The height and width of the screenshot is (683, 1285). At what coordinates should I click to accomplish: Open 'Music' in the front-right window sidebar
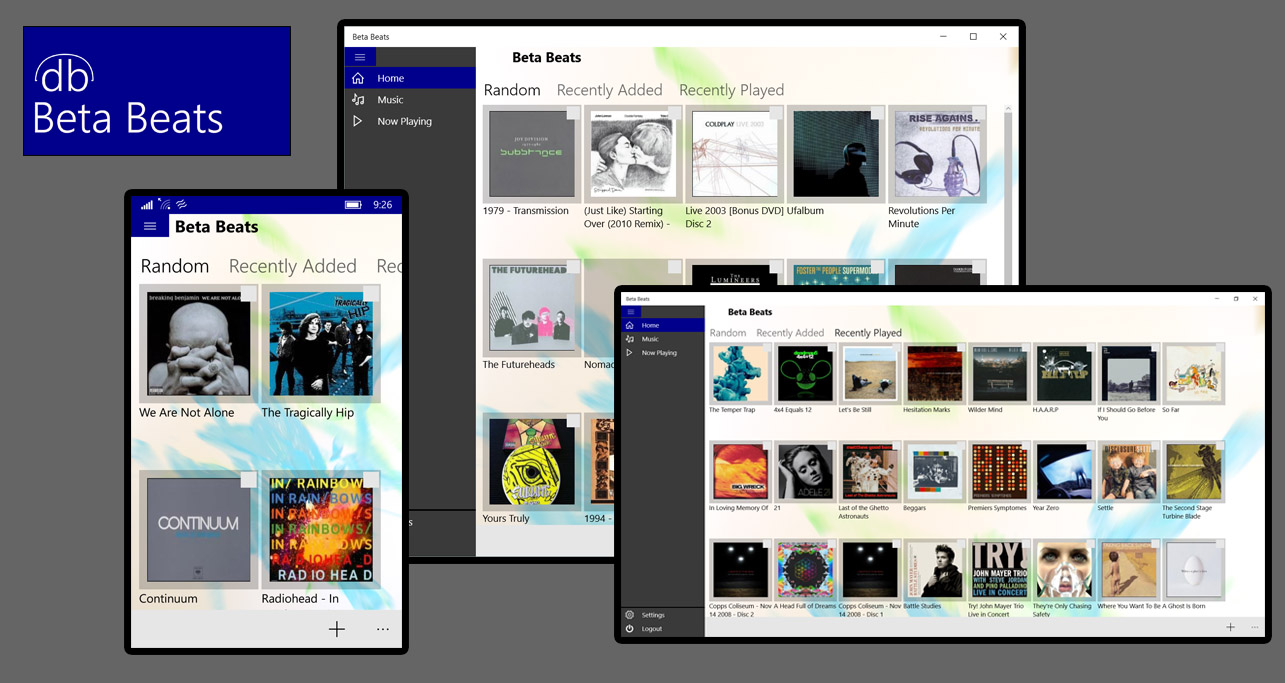650,339
